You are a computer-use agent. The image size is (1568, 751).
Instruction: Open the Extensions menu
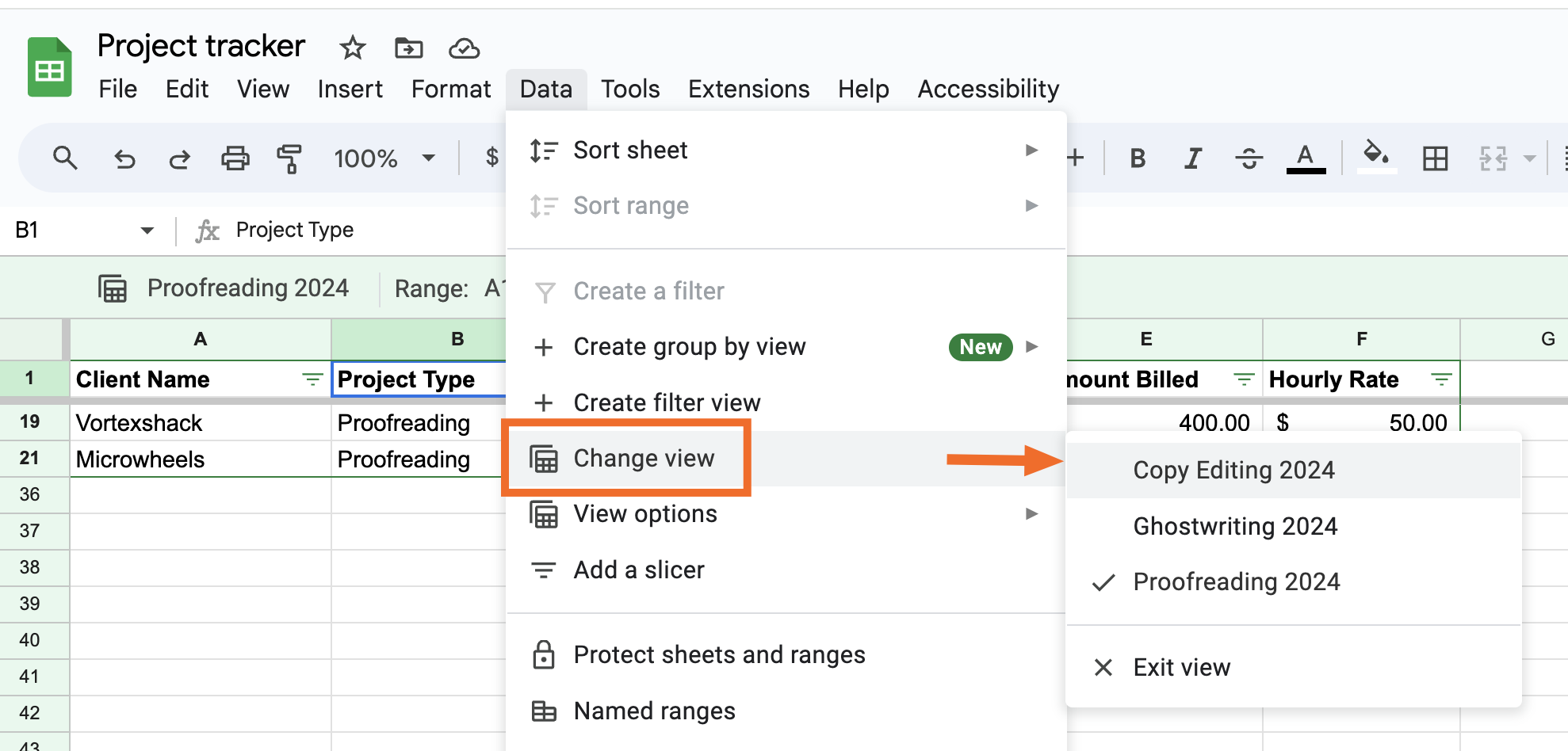(x=748, y=89)
